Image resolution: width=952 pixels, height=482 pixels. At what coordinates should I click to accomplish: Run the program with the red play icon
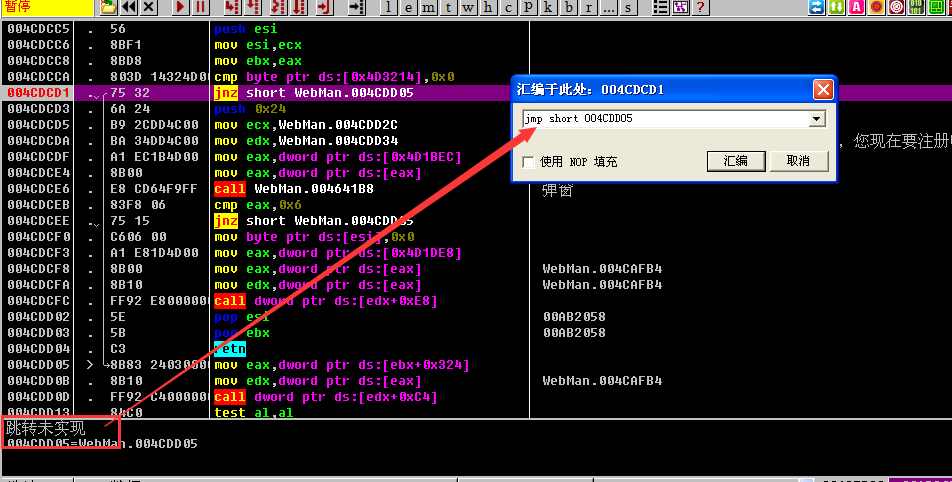(180, 7)
